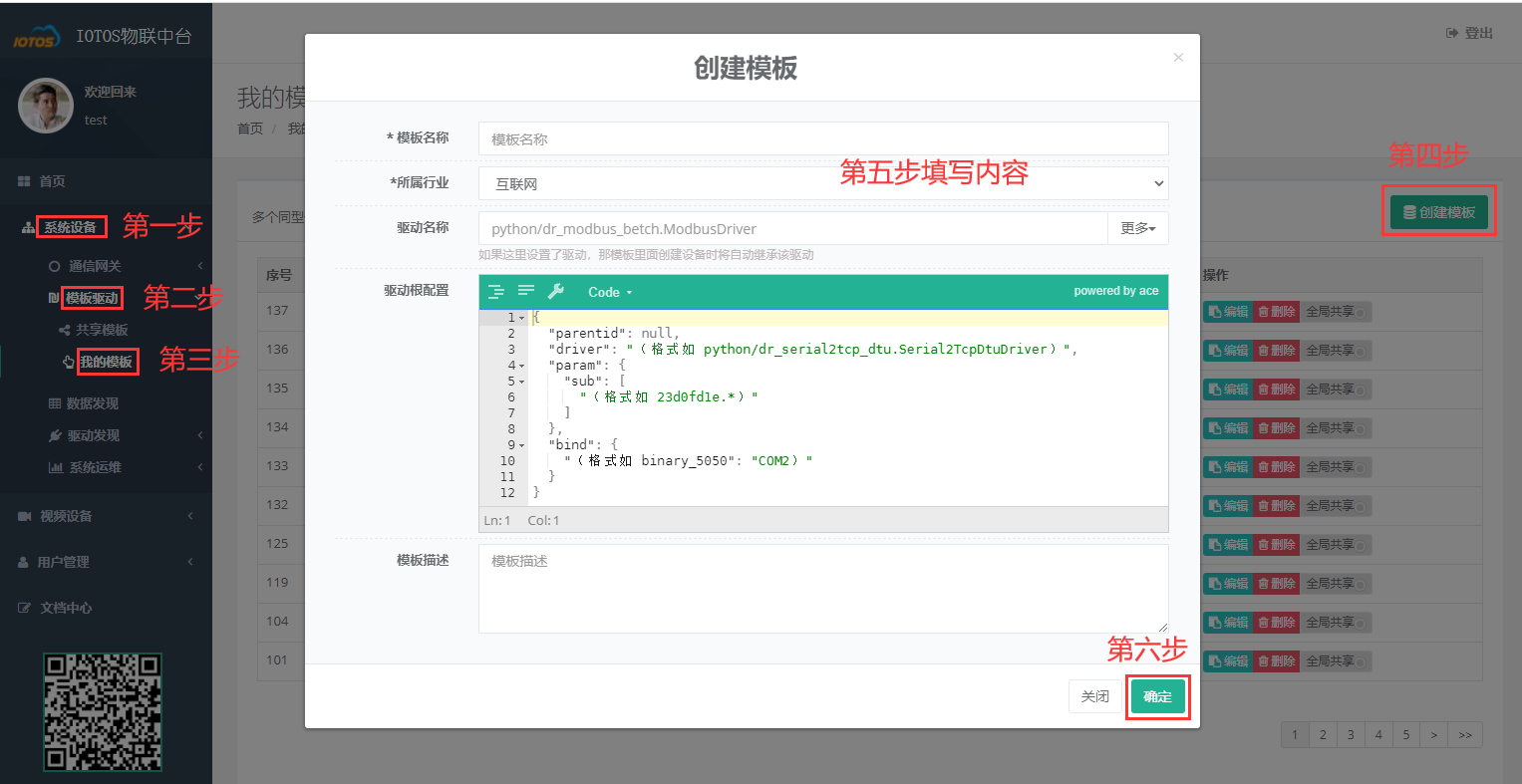Click the 模板名称 input field
The height and width of the screenshot is (784, 1522).
(x=822, y=138)
